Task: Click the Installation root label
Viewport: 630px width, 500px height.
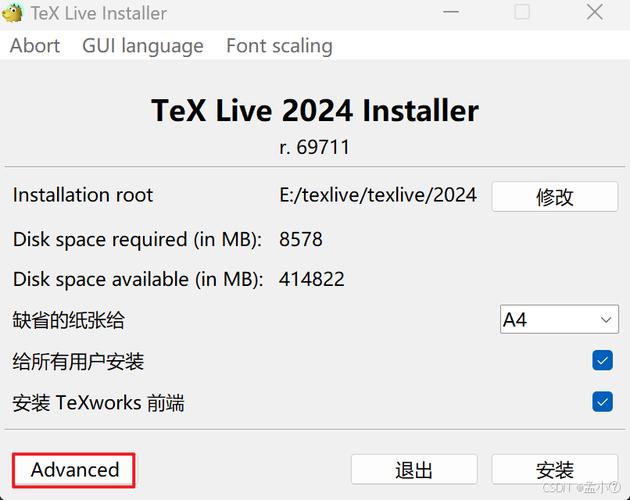Action: 83,195
